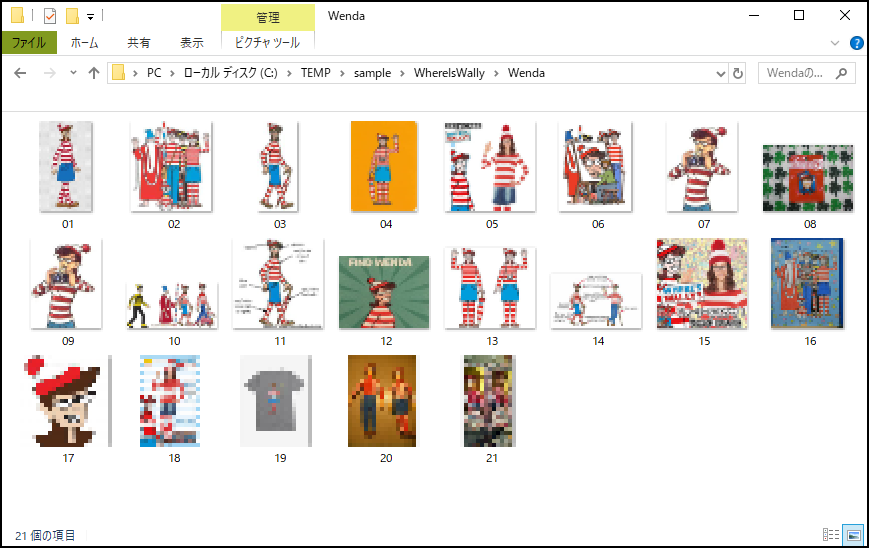Click the file name label 12
The width and height of the screenshot is (869, 548).
pos(386,341)
